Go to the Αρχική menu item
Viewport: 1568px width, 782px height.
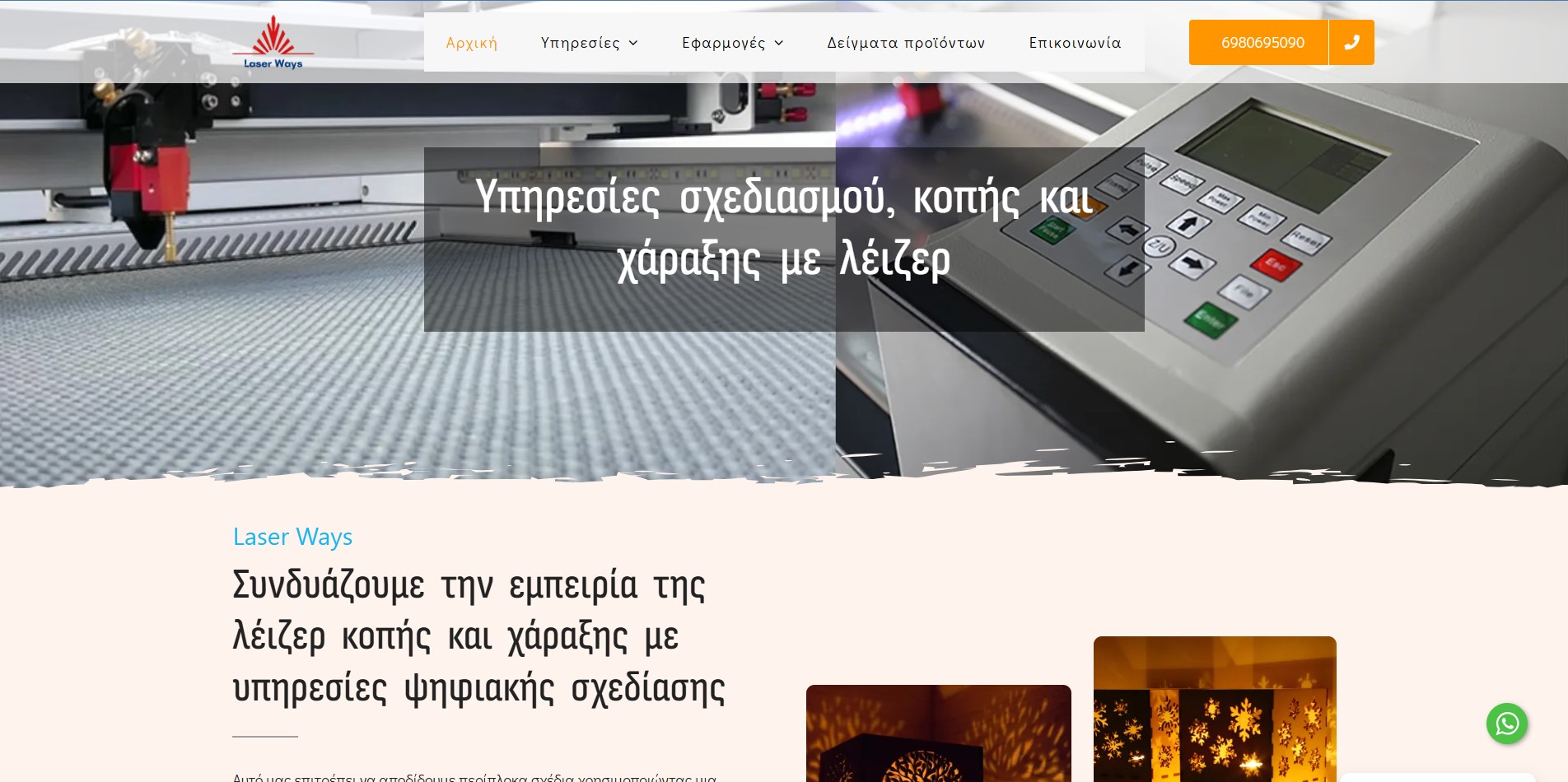point(471,43)
